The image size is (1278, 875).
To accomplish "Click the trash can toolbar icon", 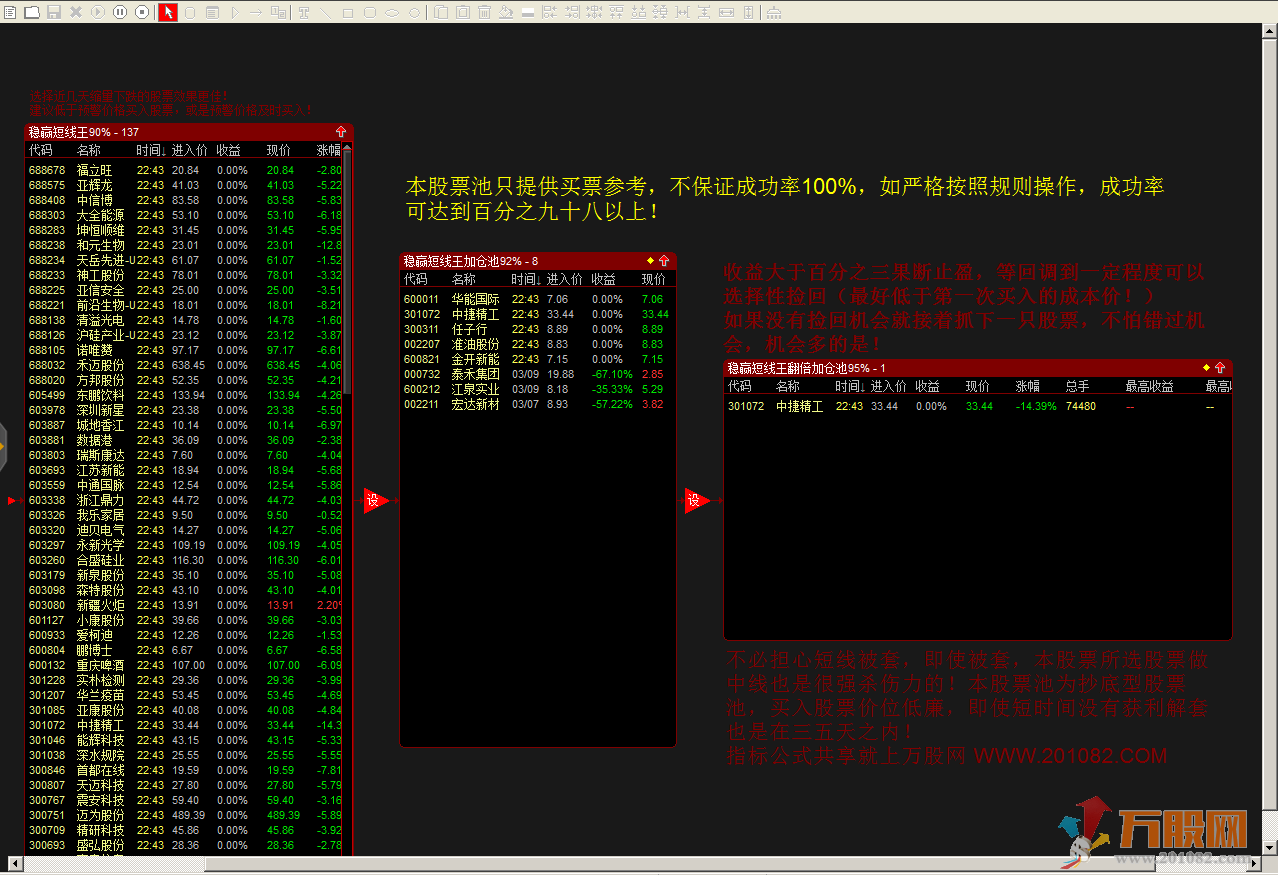I will pos(484,12).
